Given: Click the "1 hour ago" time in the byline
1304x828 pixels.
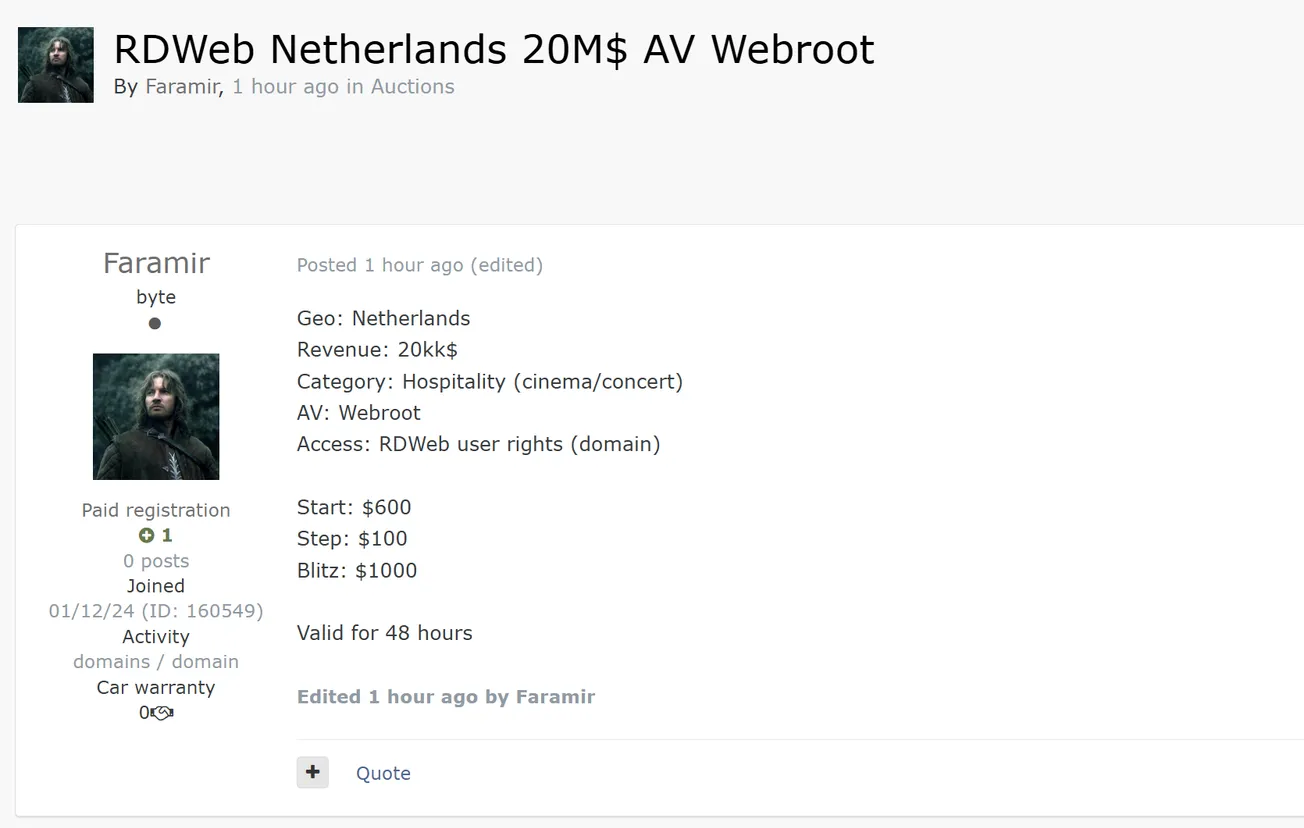Looking at the screenshot, I should [x=285, y=86].
